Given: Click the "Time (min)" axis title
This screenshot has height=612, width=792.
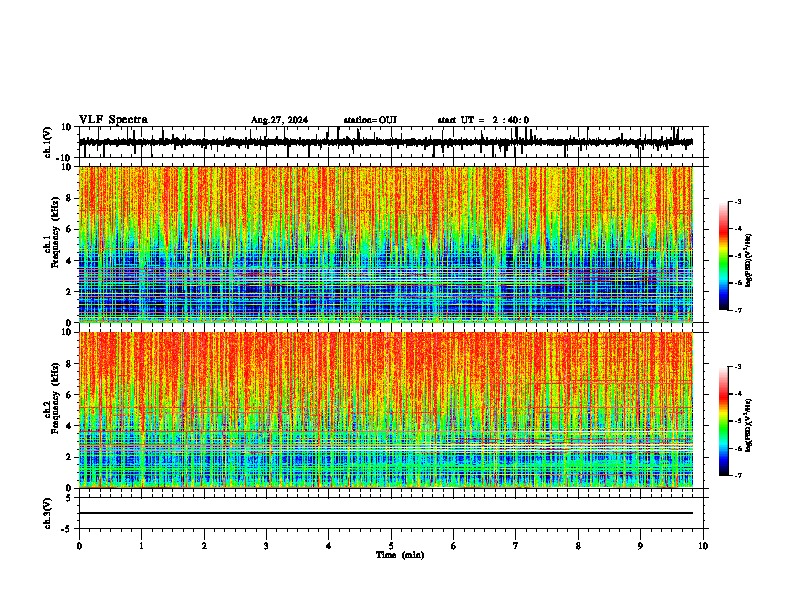Looking at the screenshot, I should click(400, 555).
